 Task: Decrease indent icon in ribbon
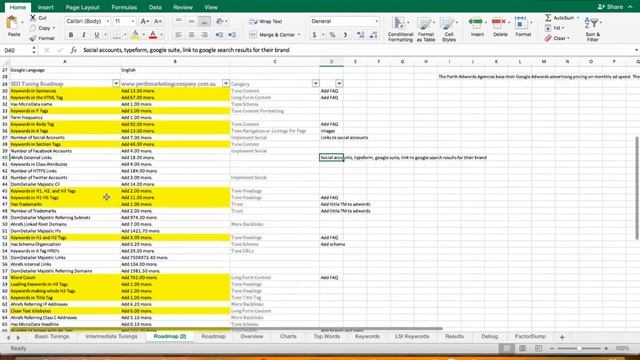click(x=219, y=35)
